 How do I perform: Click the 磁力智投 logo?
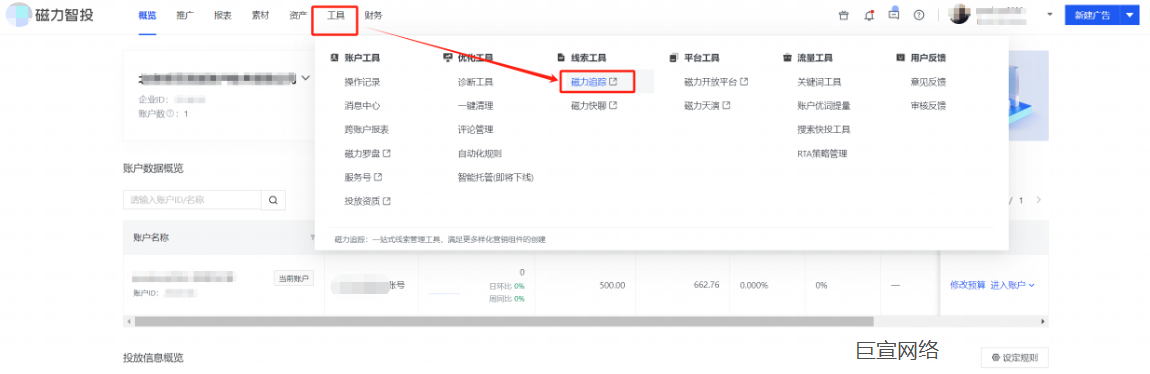[50, 15]
